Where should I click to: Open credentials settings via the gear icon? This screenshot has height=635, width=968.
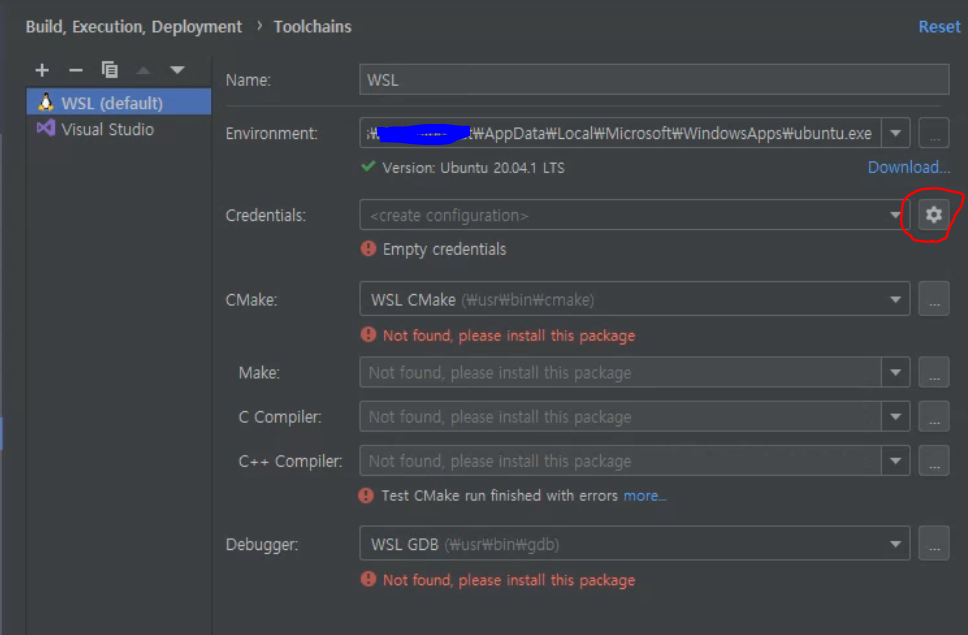click(x=933, y=214)
